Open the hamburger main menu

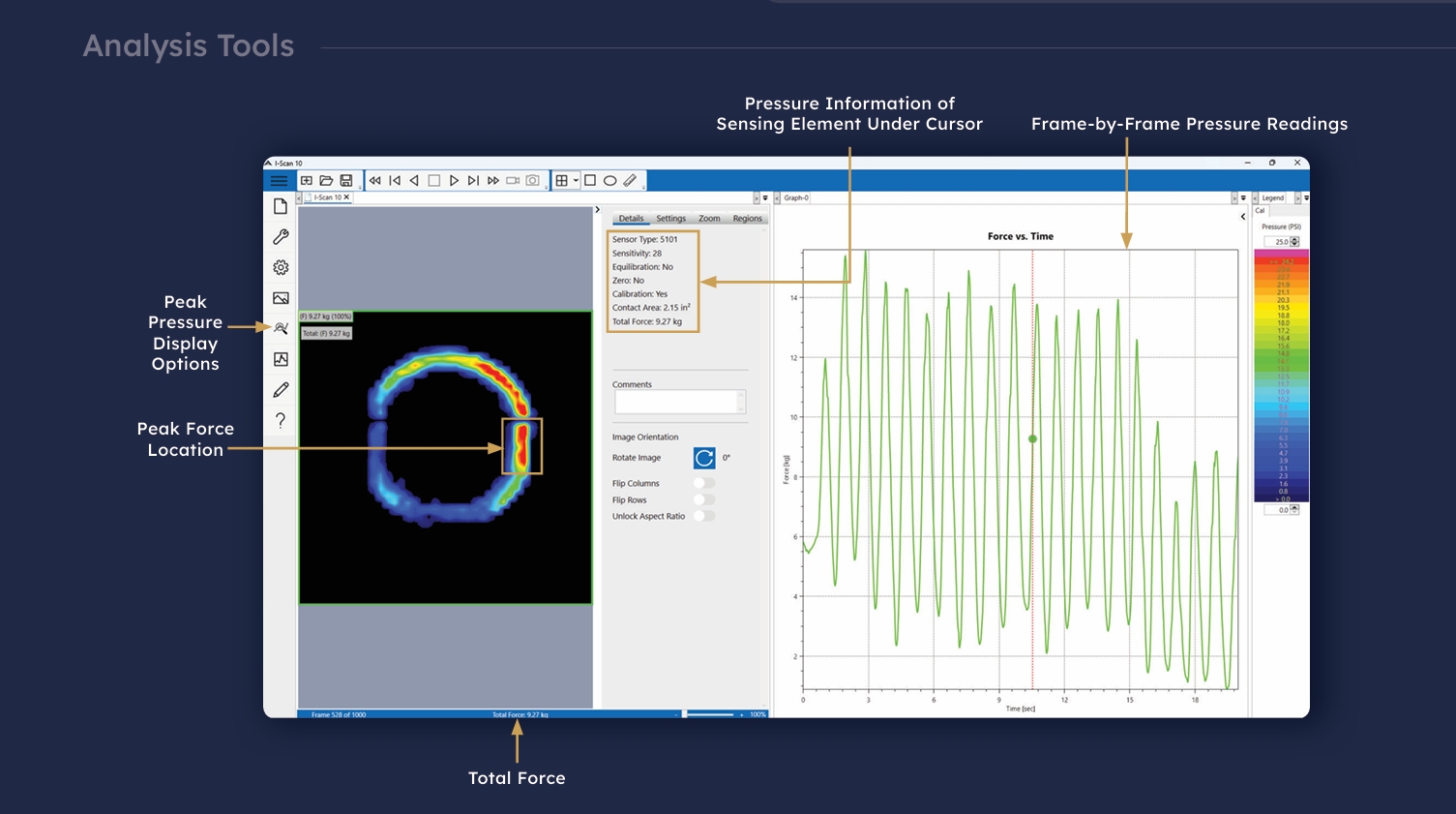pyautogui.click(x=279, y=181)
